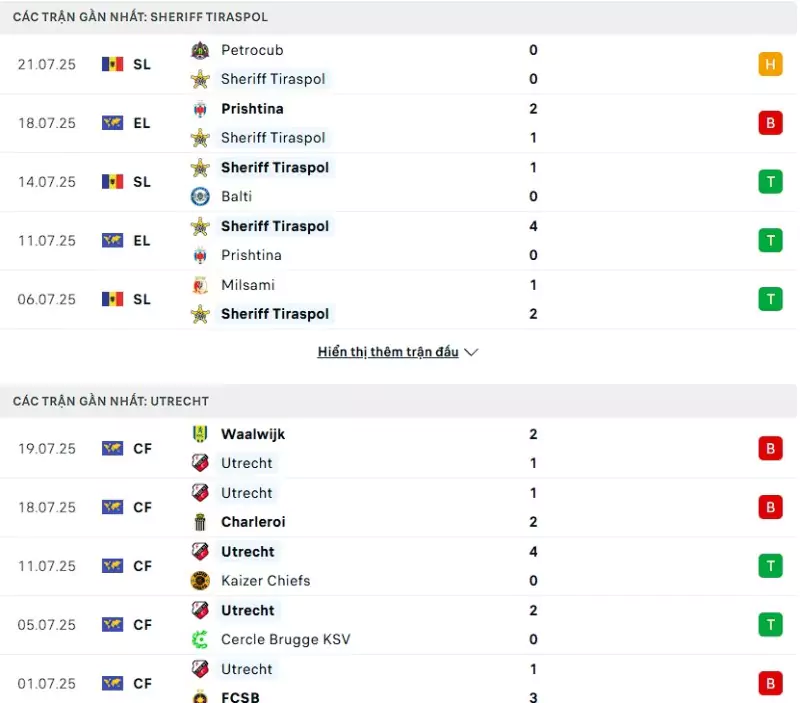The height and width of the screenshot is (703, 800).
Task: Click red B badge for FCSB match
Action: click(x=770, y=683)
